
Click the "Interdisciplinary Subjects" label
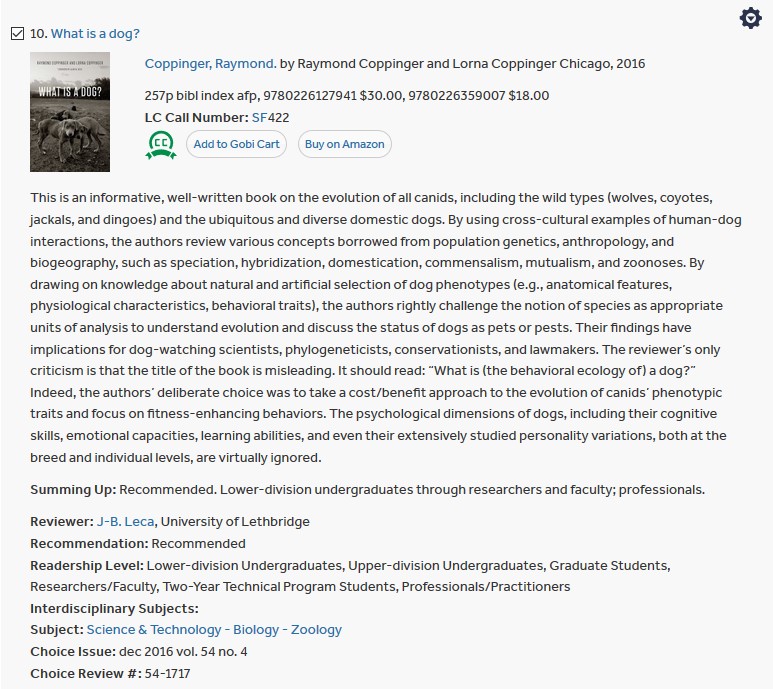[x=114, y=608]
